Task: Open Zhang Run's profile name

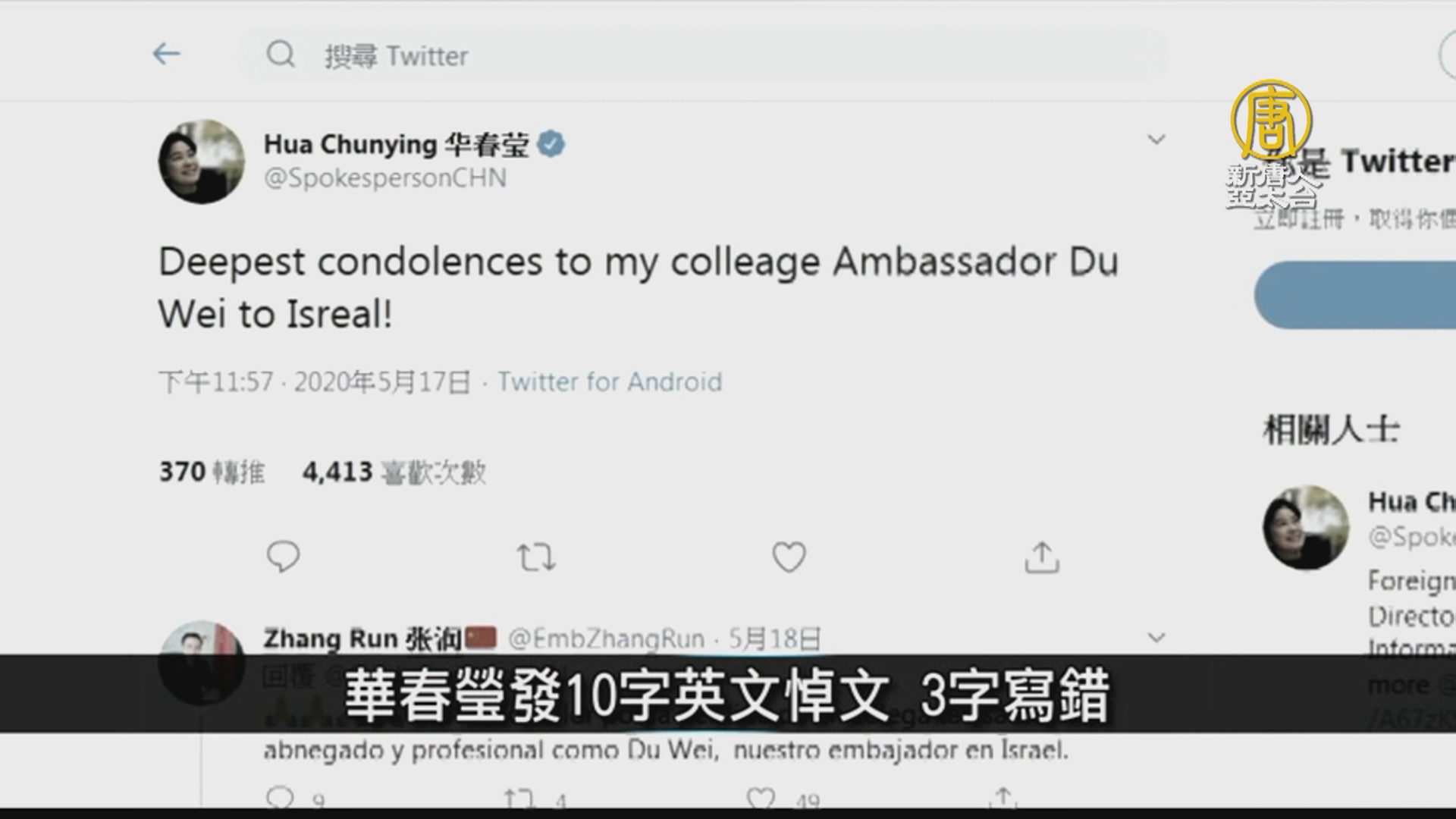Action: click(362, 639)
